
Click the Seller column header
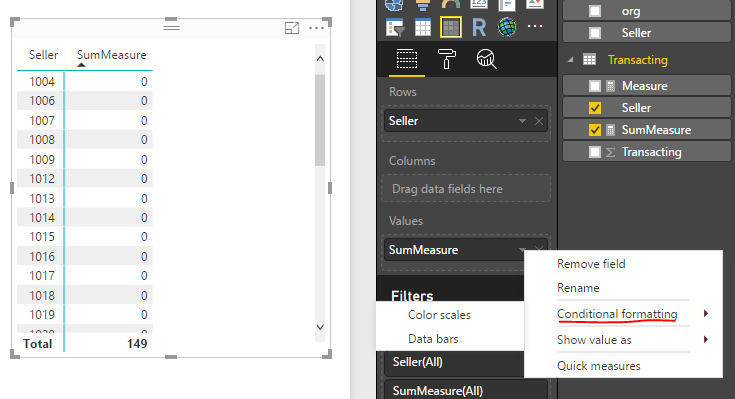[43, 55]
